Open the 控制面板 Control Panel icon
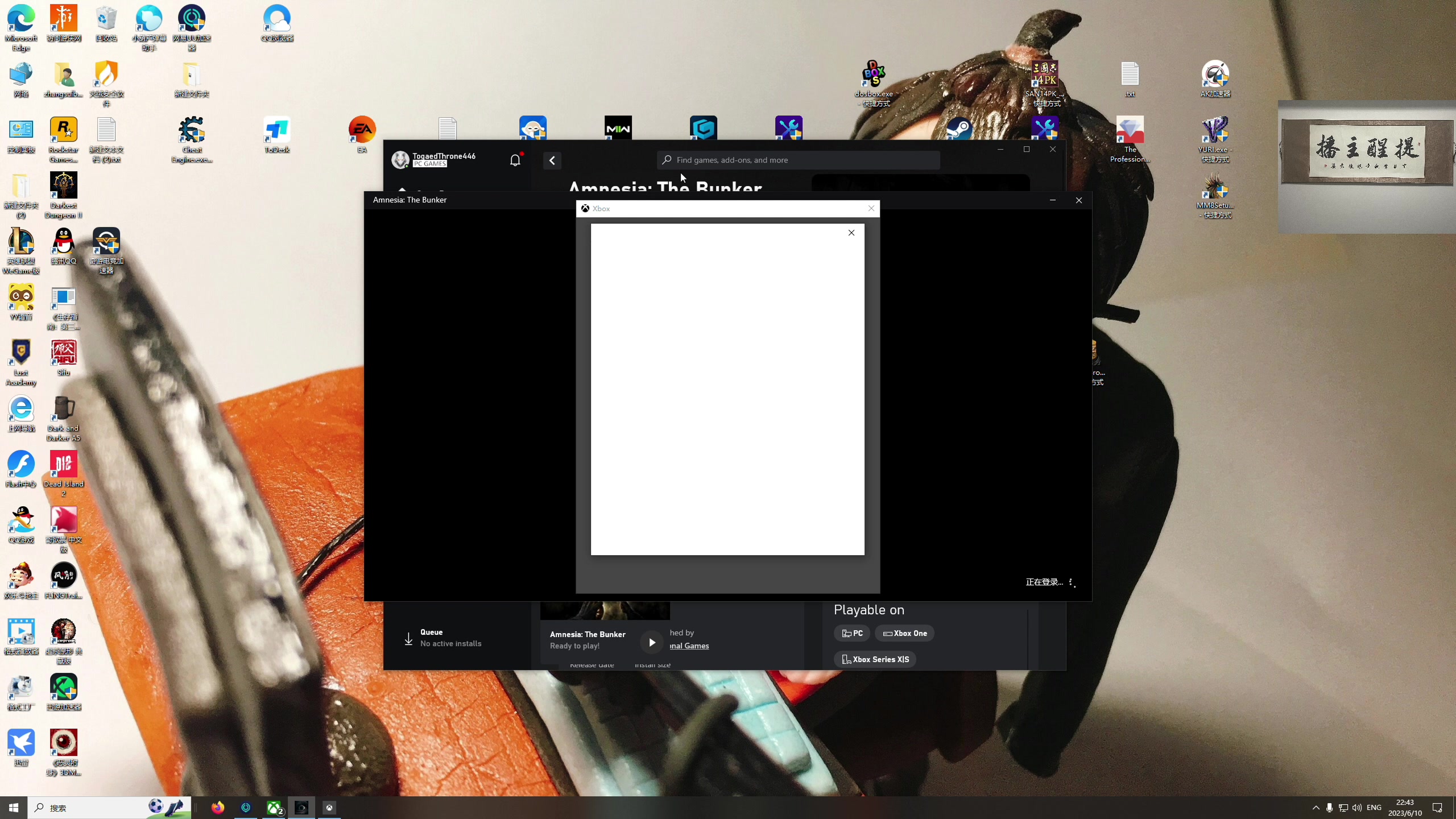Image resolution: width=1456 pixels, height=819 pixels. coord(21,135)
